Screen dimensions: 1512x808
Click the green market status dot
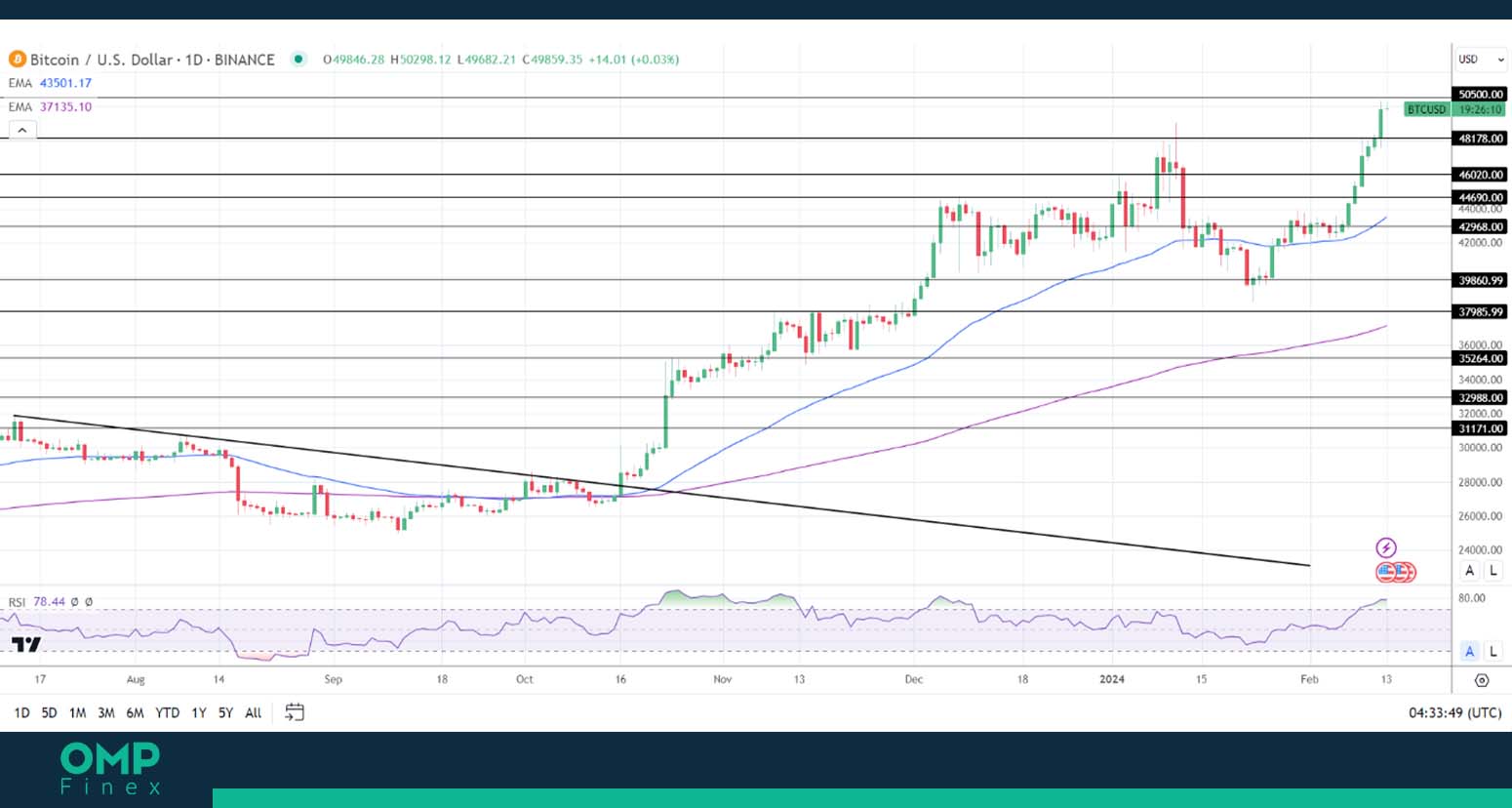click(298, 60)
